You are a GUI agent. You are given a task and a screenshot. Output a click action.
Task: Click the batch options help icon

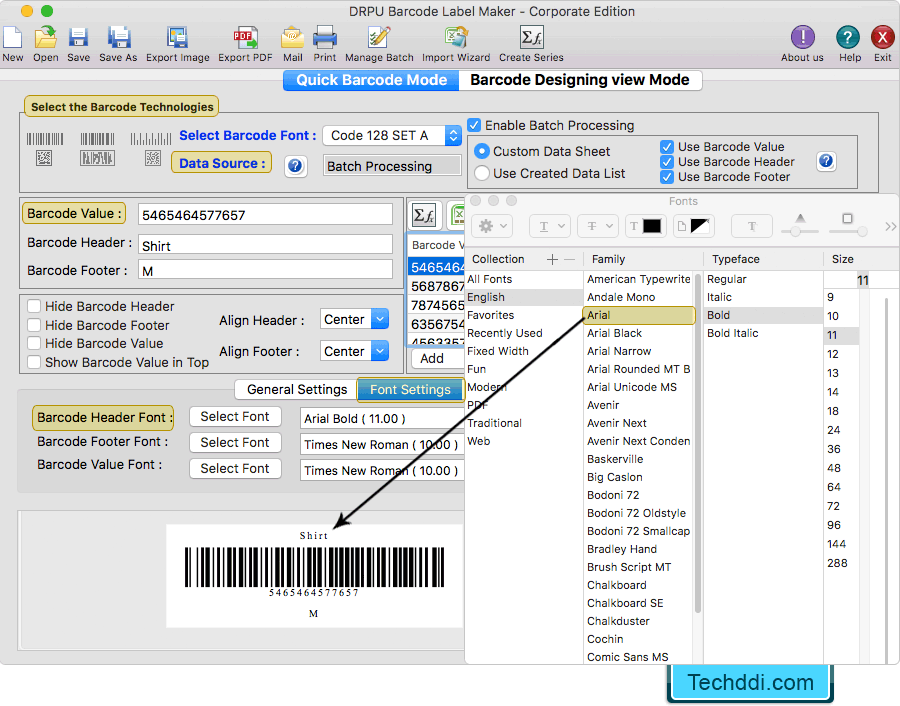826,161
